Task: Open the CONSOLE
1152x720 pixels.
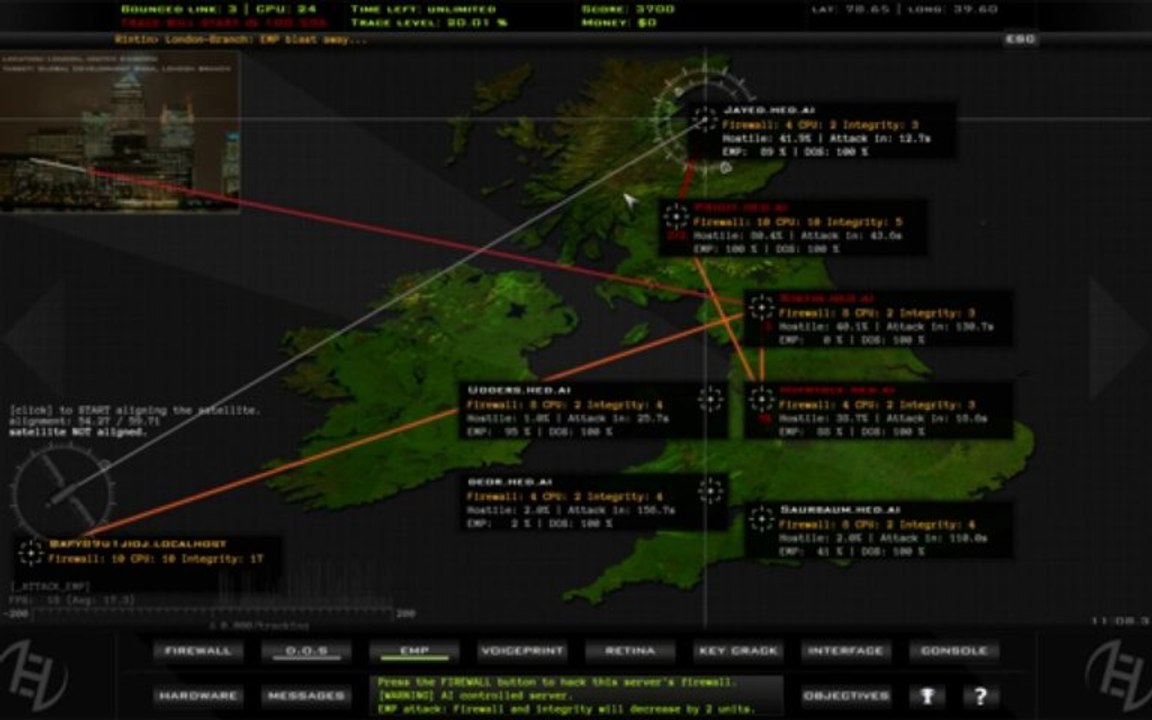Action: (x=954, y=651)
